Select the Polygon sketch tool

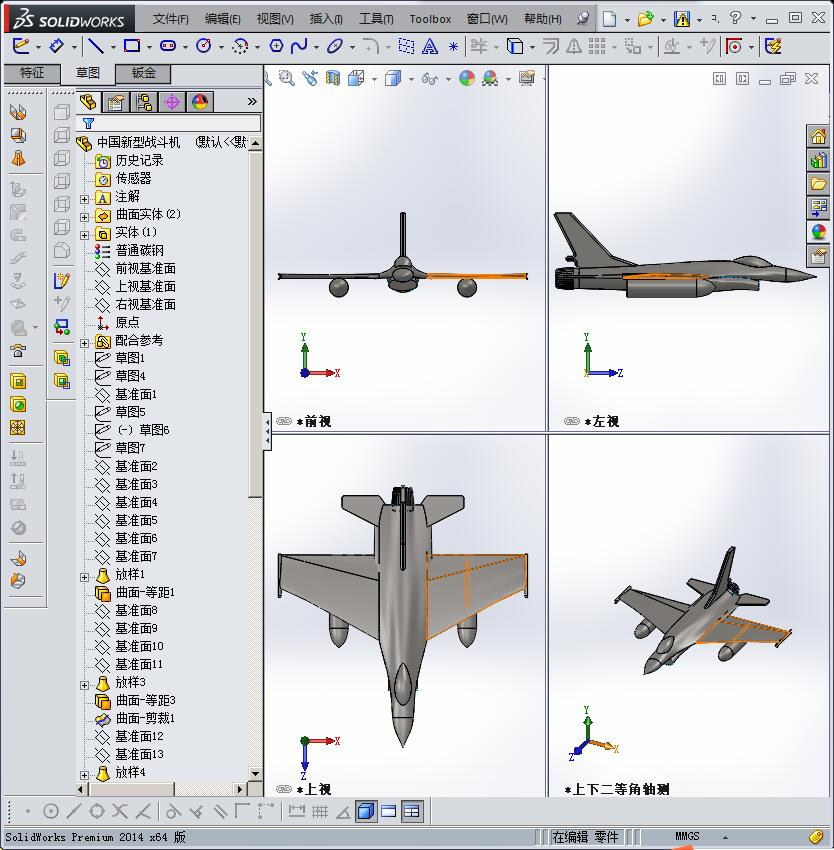[x=276, y=47]
